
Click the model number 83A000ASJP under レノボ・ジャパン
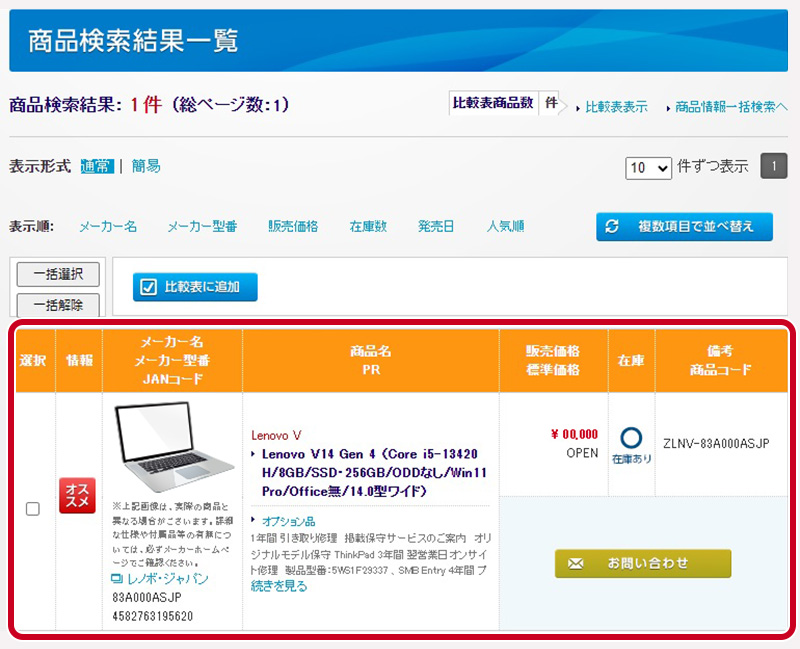point(147,597)
